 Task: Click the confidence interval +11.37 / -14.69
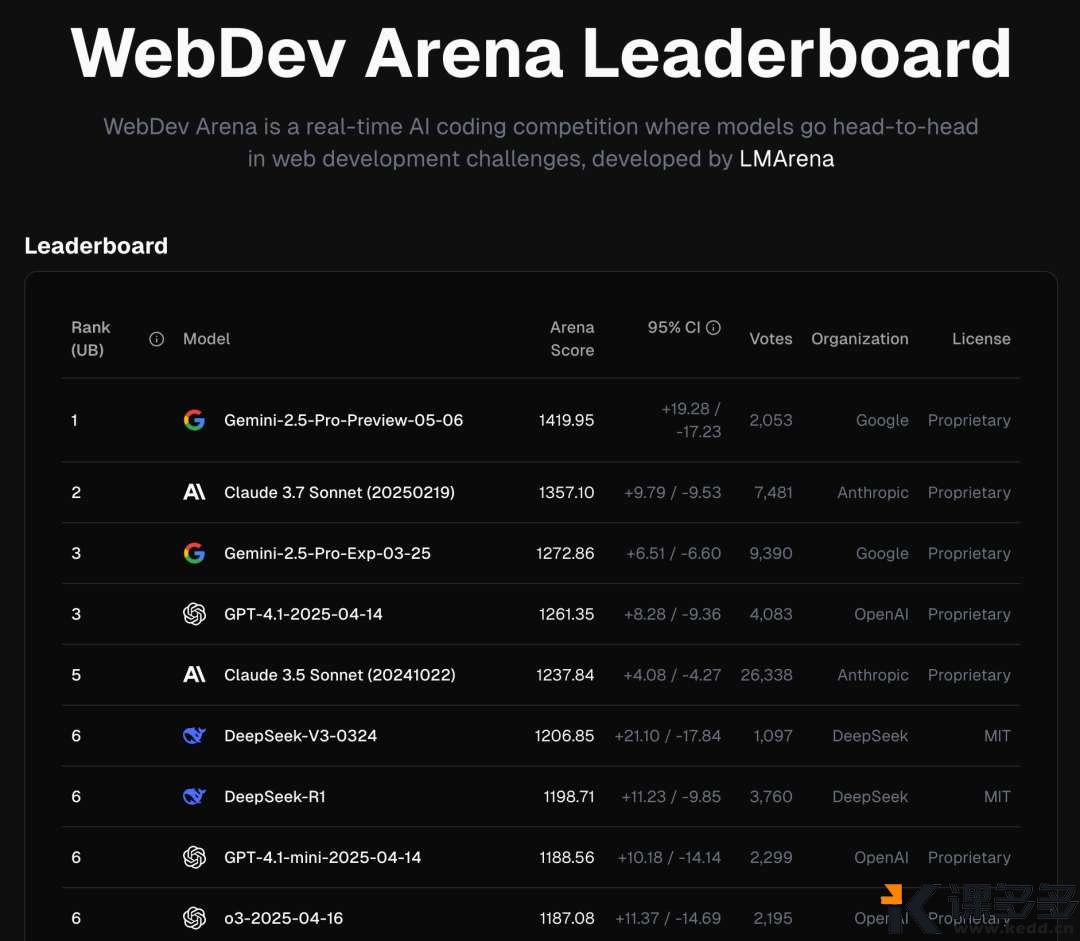pos(668,918)
